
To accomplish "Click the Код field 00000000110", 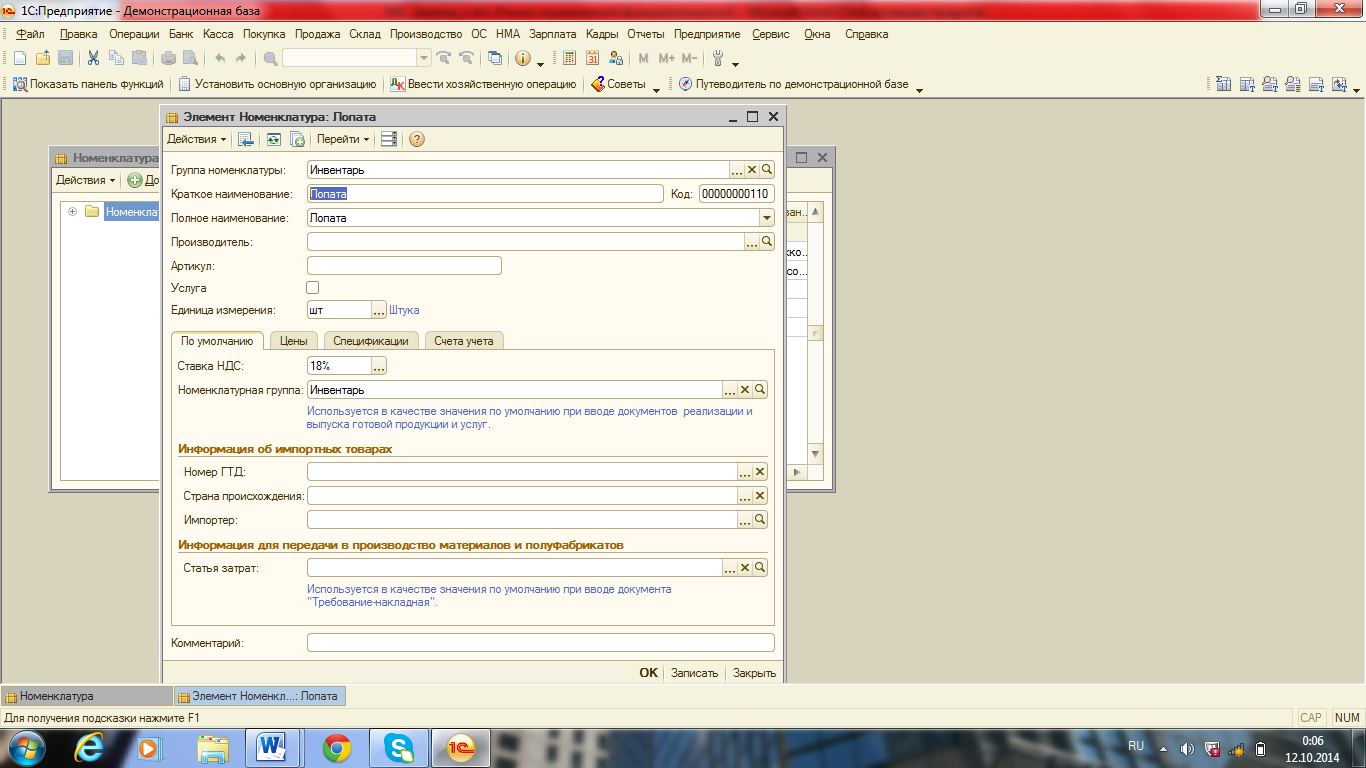I will pos(736,194).
